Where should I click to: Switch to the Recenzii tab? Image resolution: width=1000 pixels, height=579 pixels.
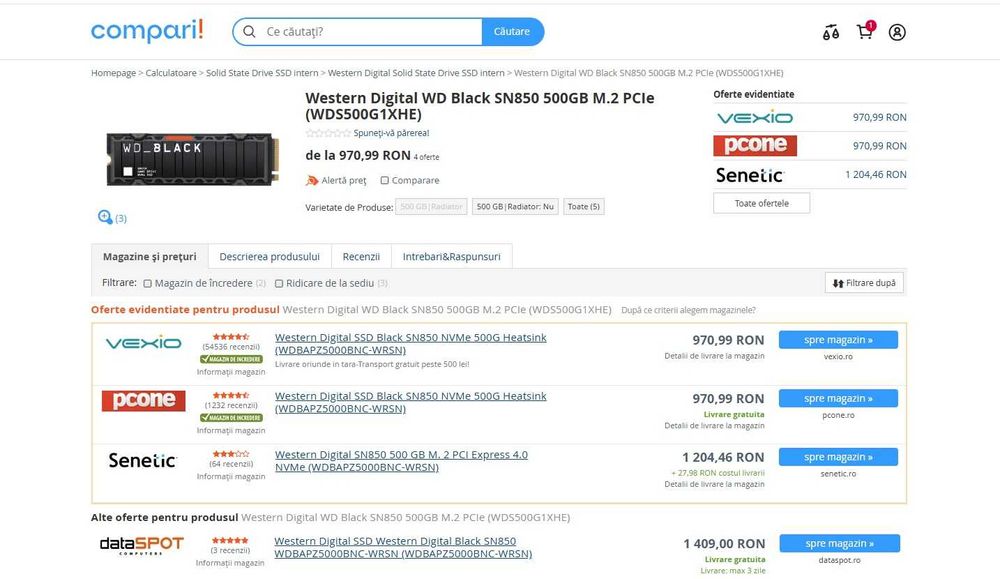(361, 256)
